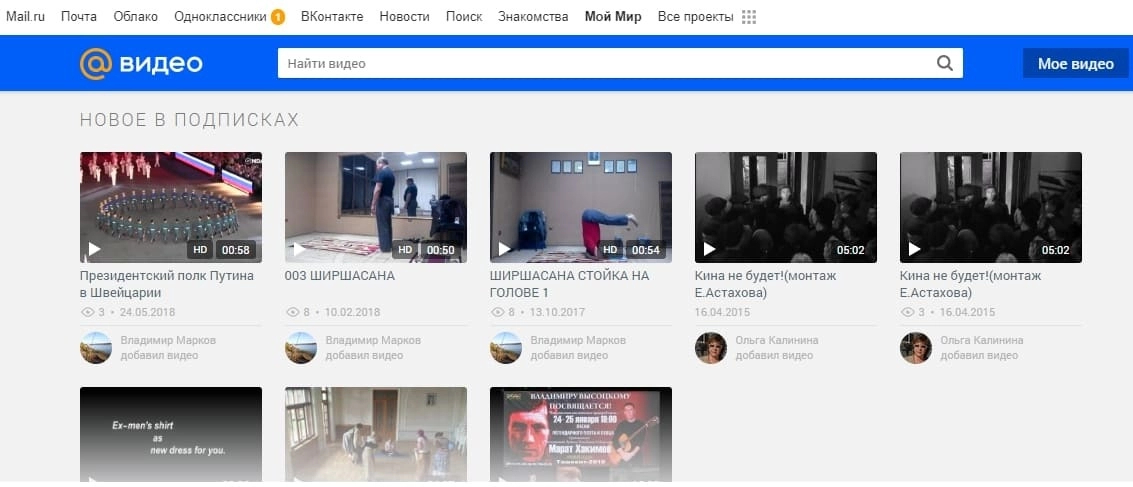Open Новости link in top bar
1133x487 pixels.
point(404,17)
